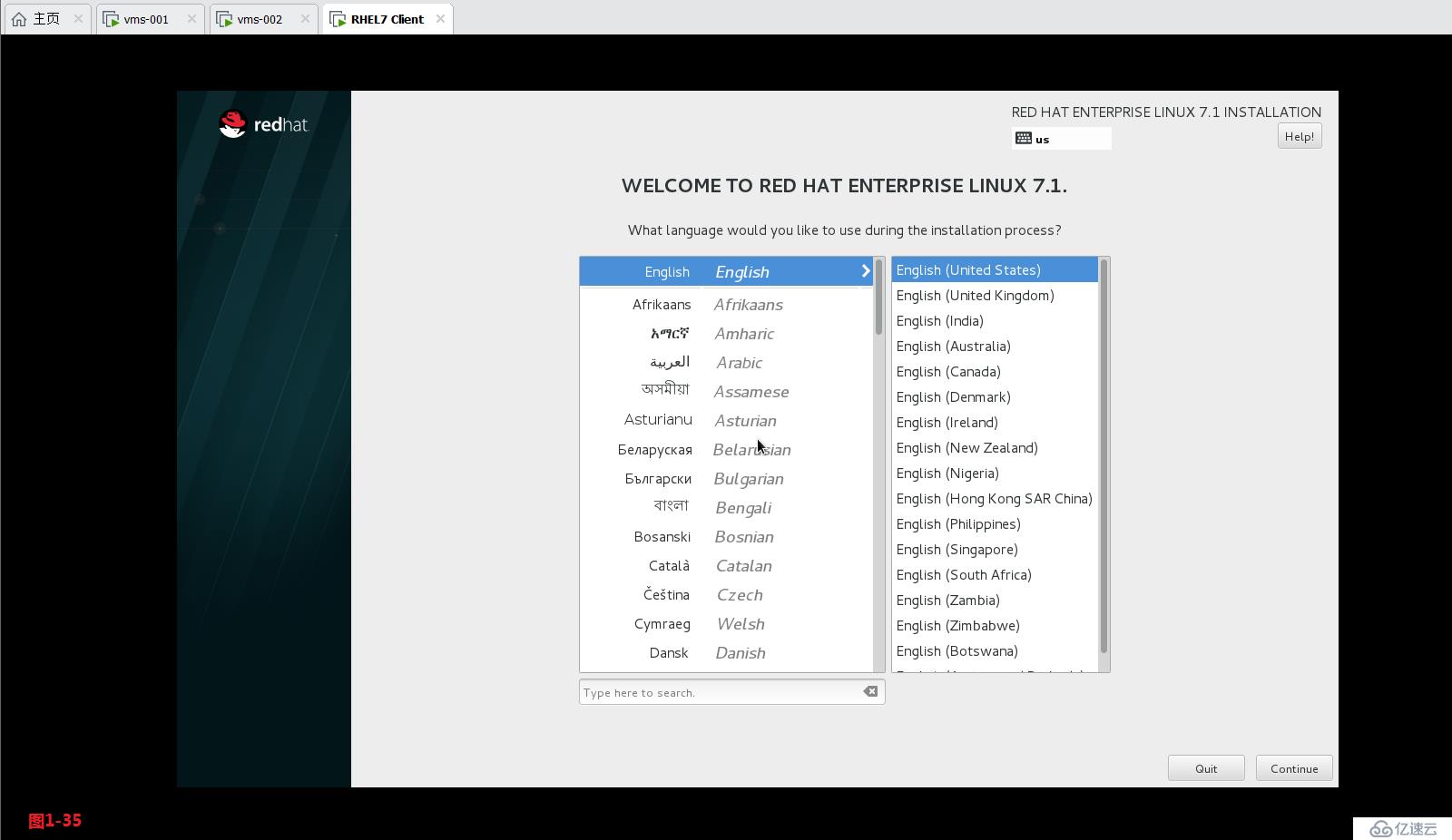Screen dimensions: 1452x840
Task: Choose English (Ireland) locale
Action: tap(995, 423)
